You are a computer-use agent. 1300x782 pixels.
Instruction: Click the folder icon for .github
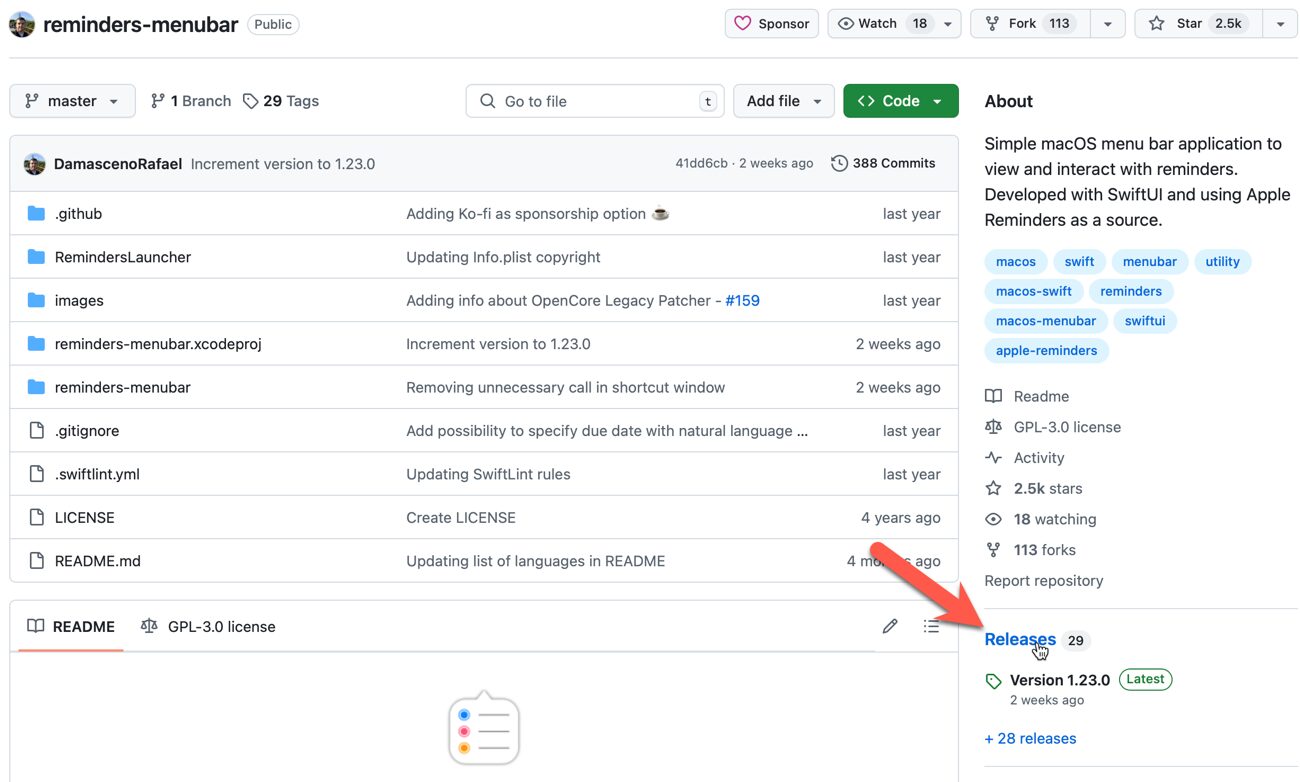point(37,213)
